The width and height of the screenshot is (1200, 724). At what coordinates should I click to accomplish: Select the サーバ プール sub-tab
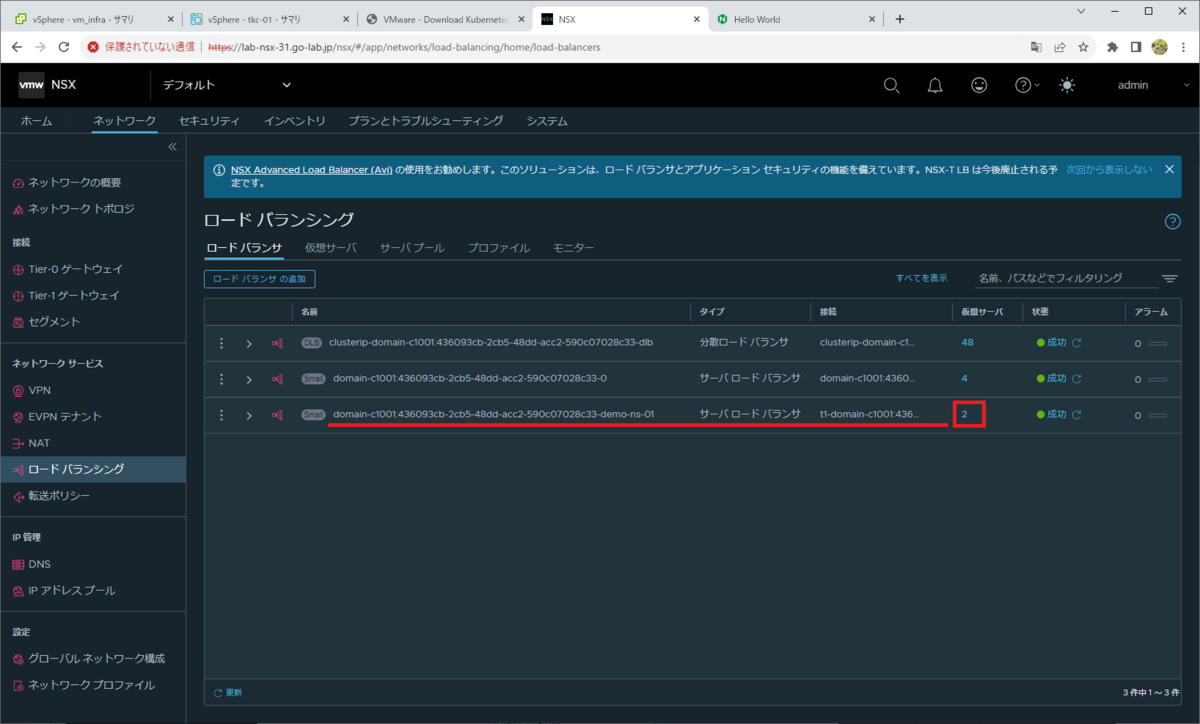[x=412, y=247]
